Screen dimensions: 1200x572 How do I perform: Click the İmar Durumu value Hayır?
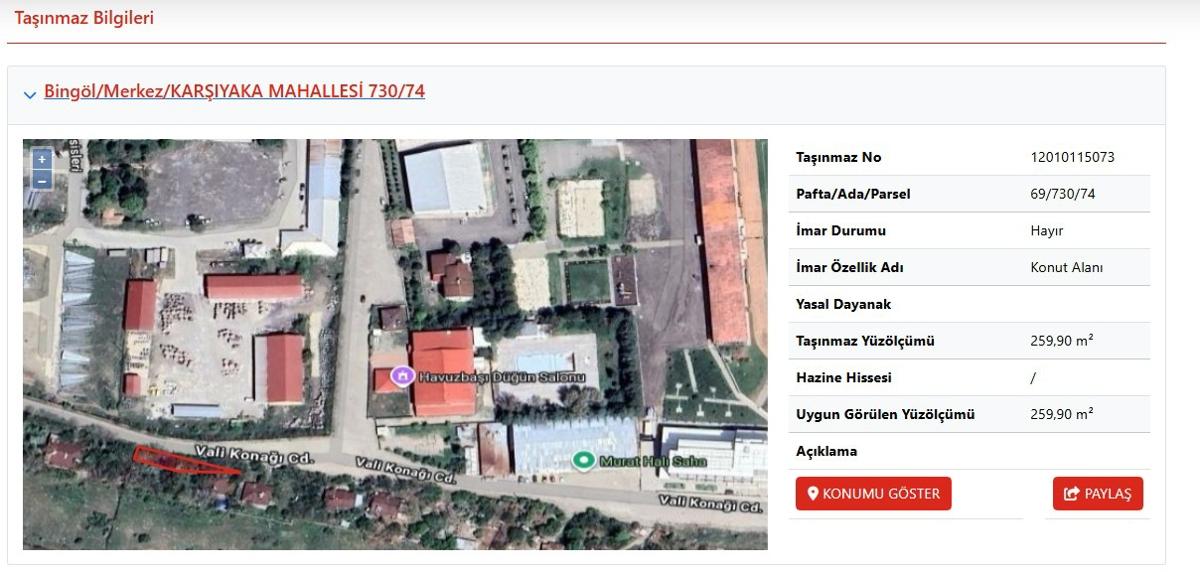point(1046,231)
